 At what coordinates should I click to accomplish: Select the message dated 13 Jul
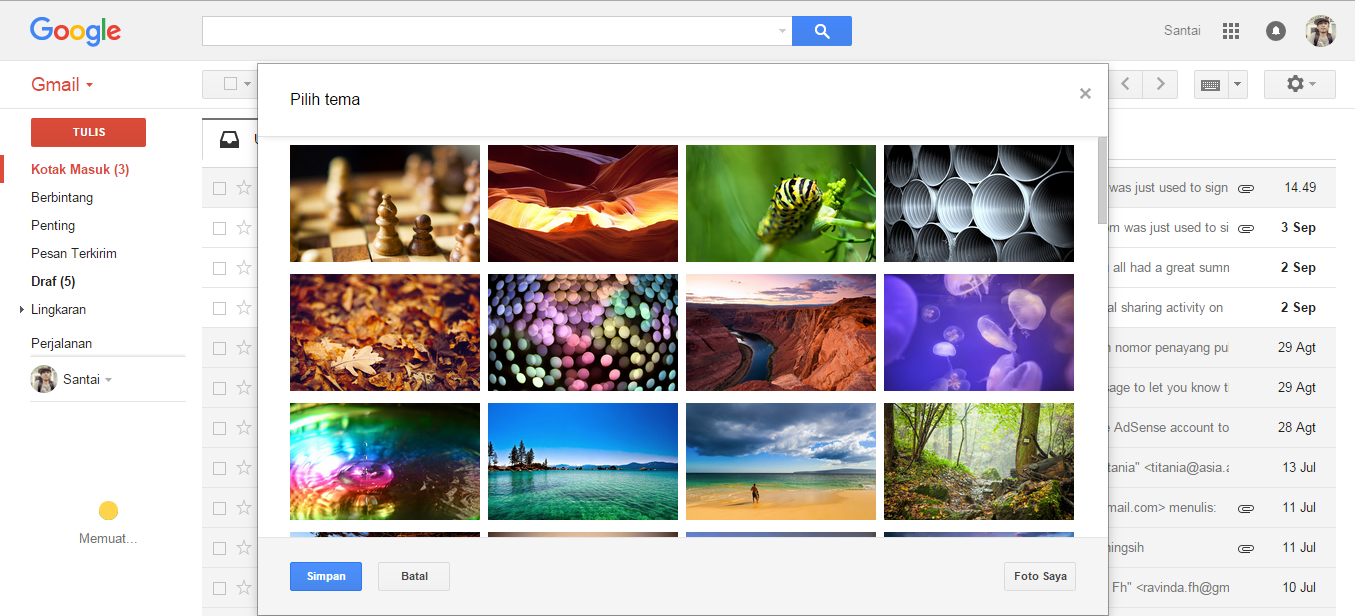tap(219, 468)
